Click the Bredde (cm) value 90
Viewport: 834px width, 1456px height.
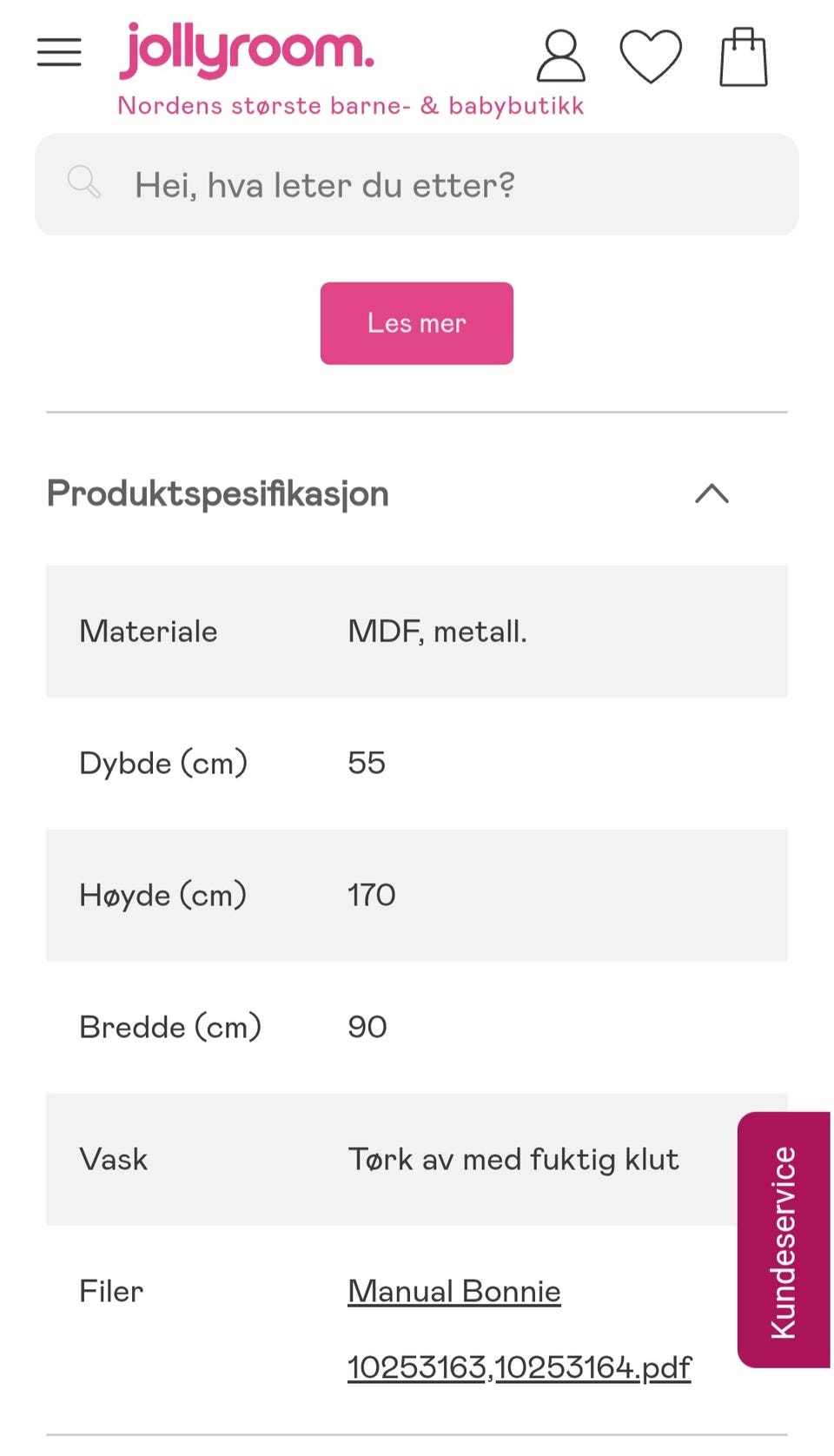coord(367,1027)
